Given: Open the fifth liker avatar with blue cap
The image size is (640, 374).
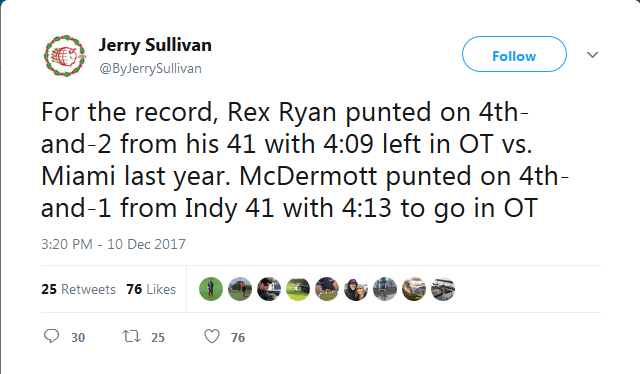Looking at the screenshot, I should pyautogui.click(x=327, y=289).
